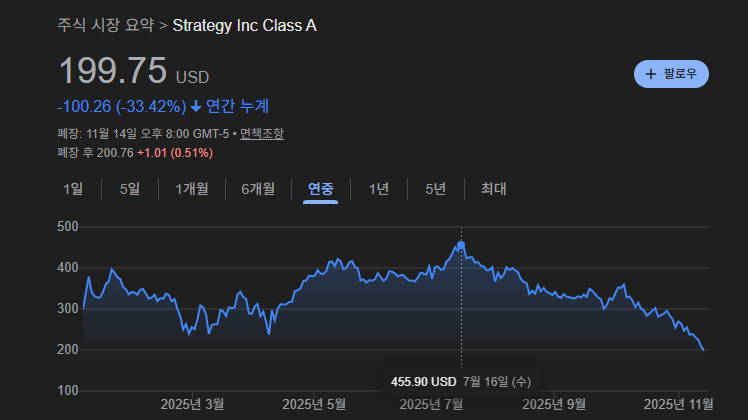Open the 5년 range tab
This screenshot has width=748, height=420.
click(x=436, y=188)
